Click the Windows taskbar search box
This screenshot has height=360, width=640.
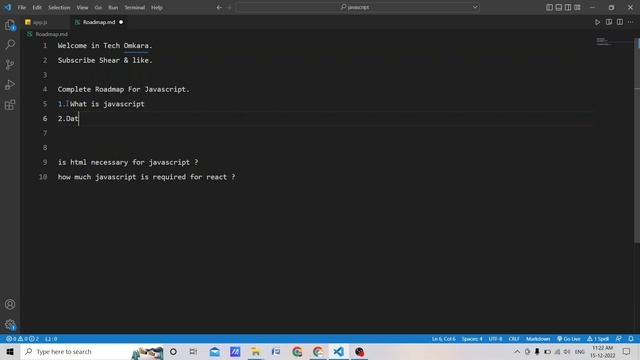pyautogui.click(x=92, y=351)
